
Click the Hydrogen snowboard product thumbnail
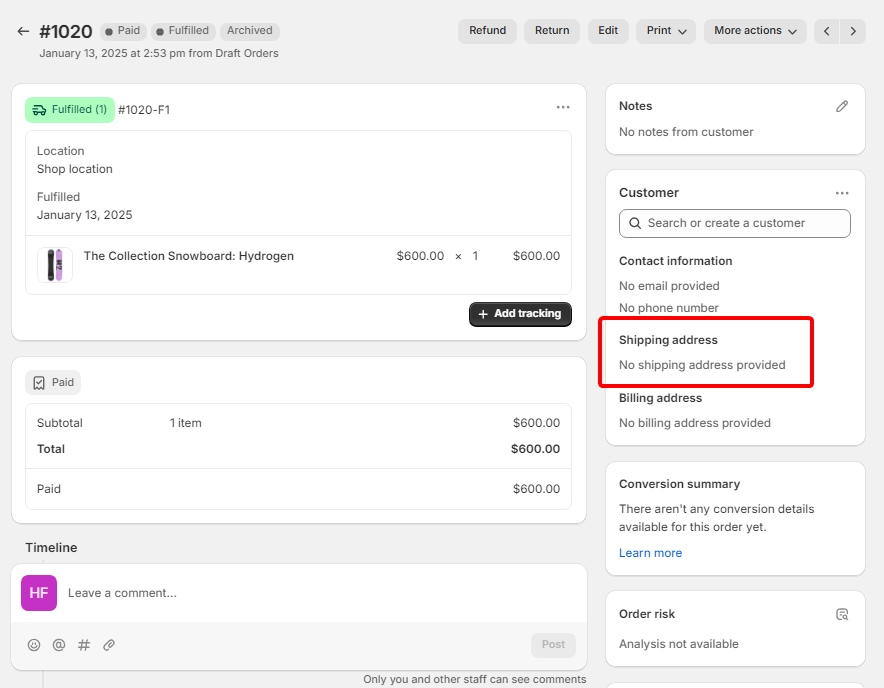tap(55, 265)
